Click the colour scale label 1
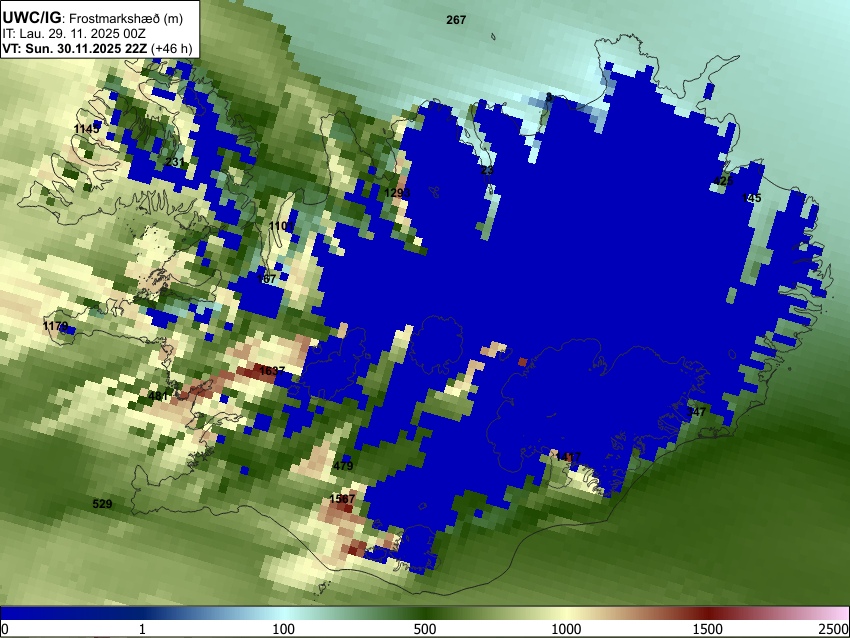The height and width of the screenshot is (638, 850). 142,629
